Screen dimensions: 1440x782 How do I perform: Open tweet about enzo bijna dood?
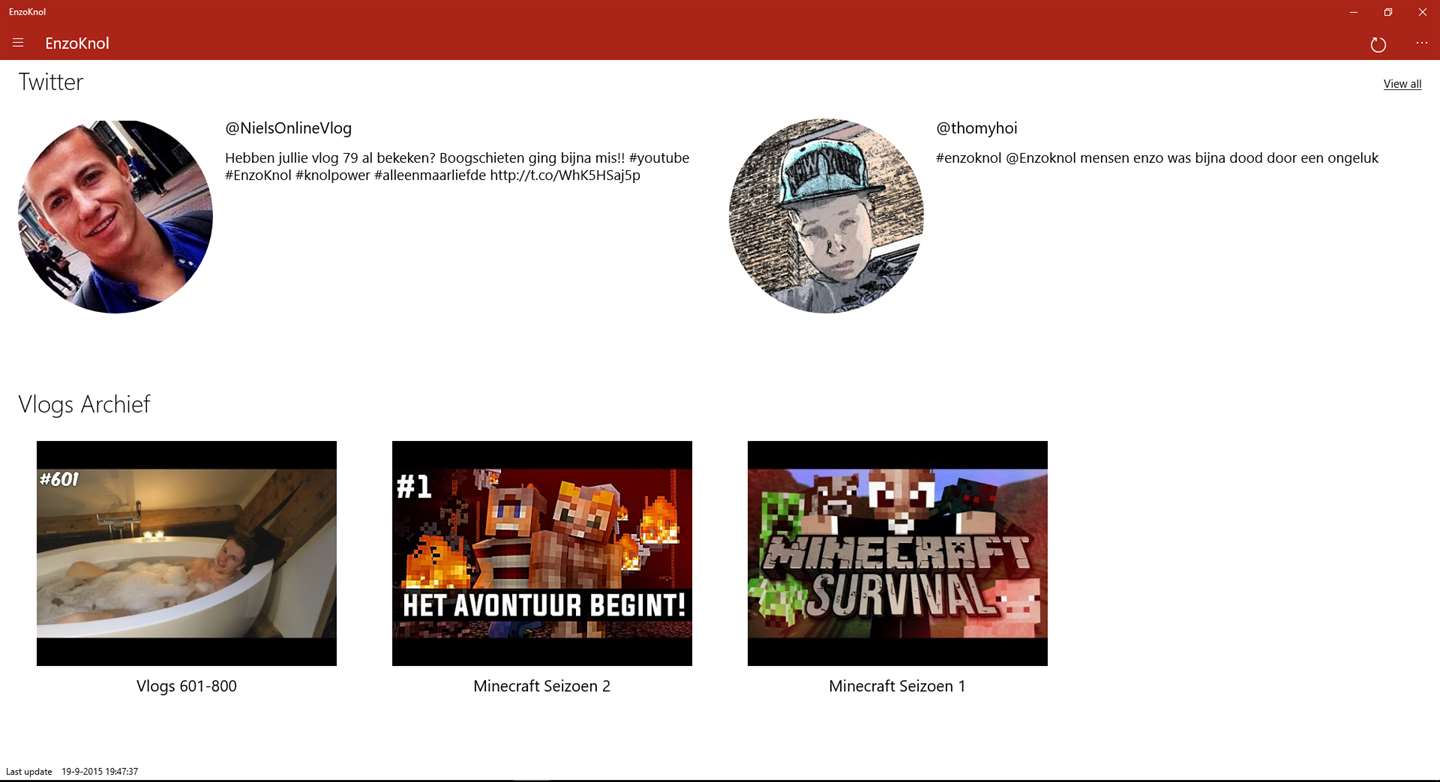(1157, 158)
